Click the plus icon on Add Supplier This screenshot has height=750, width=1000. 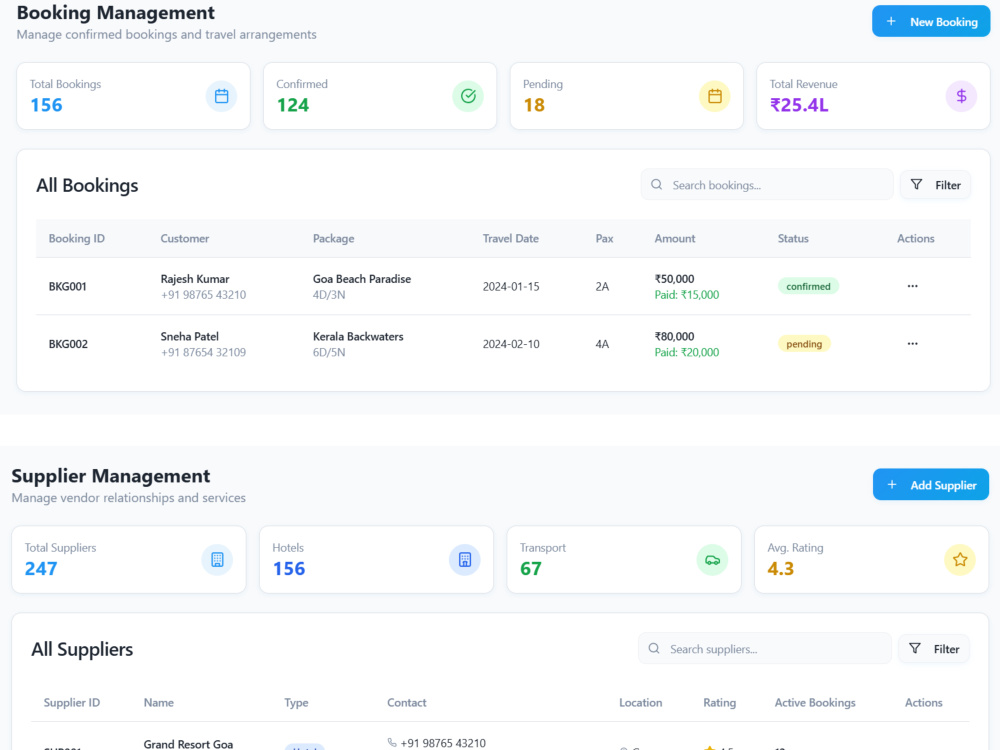(892, 485)
